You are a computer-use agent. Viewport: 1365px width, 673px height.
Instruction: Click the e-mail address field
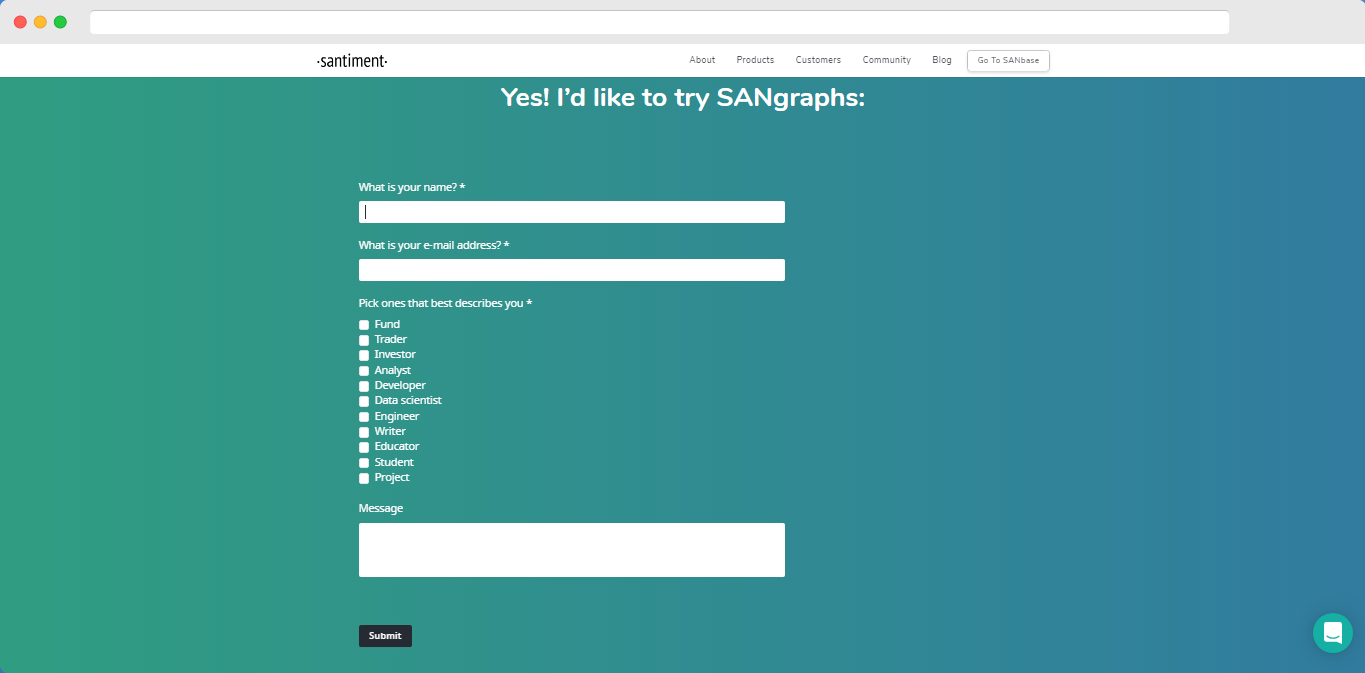coord(572,270)
